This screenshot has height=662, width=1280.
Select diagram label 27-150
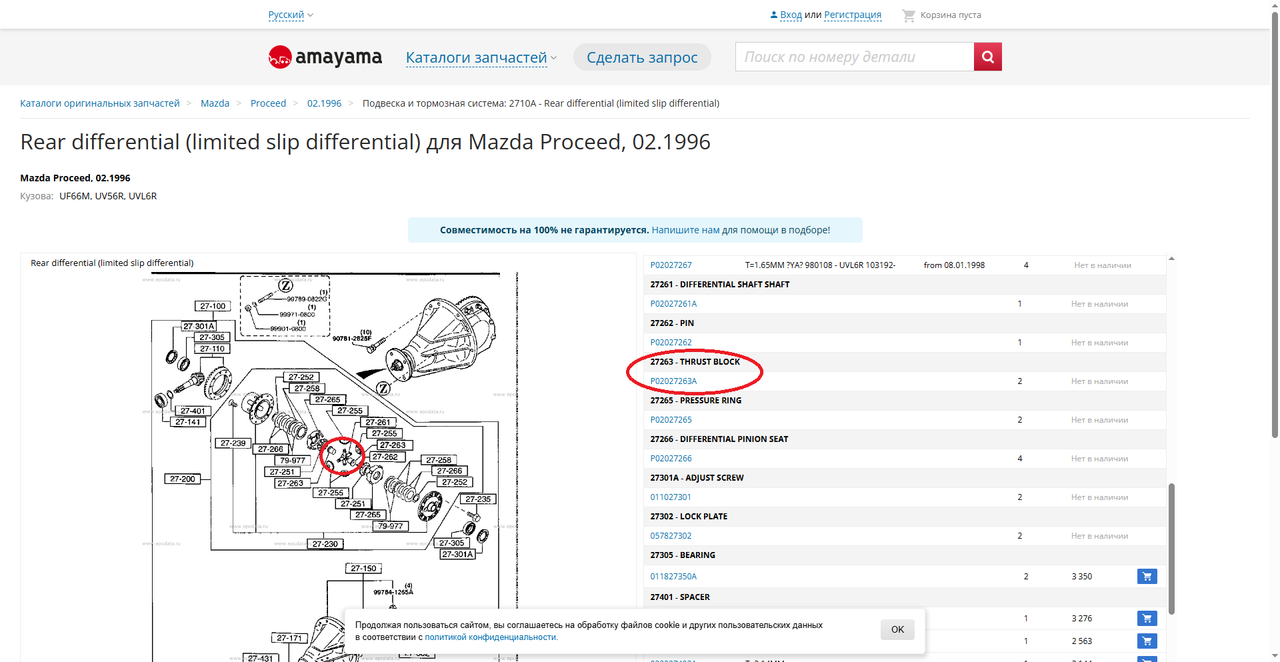pyautogui.click(x=364, y=569)
